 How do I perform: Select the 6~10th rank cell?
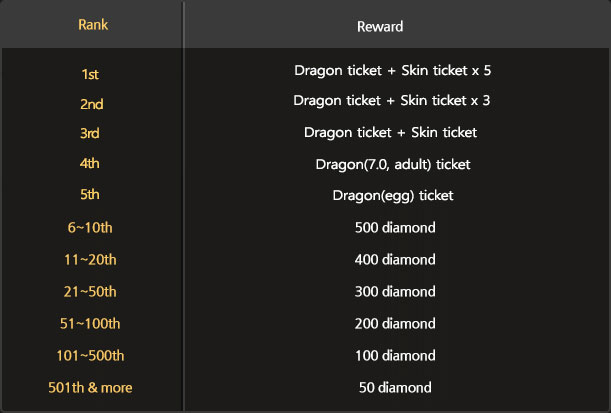pyautogui.click(x=91, y=228)
